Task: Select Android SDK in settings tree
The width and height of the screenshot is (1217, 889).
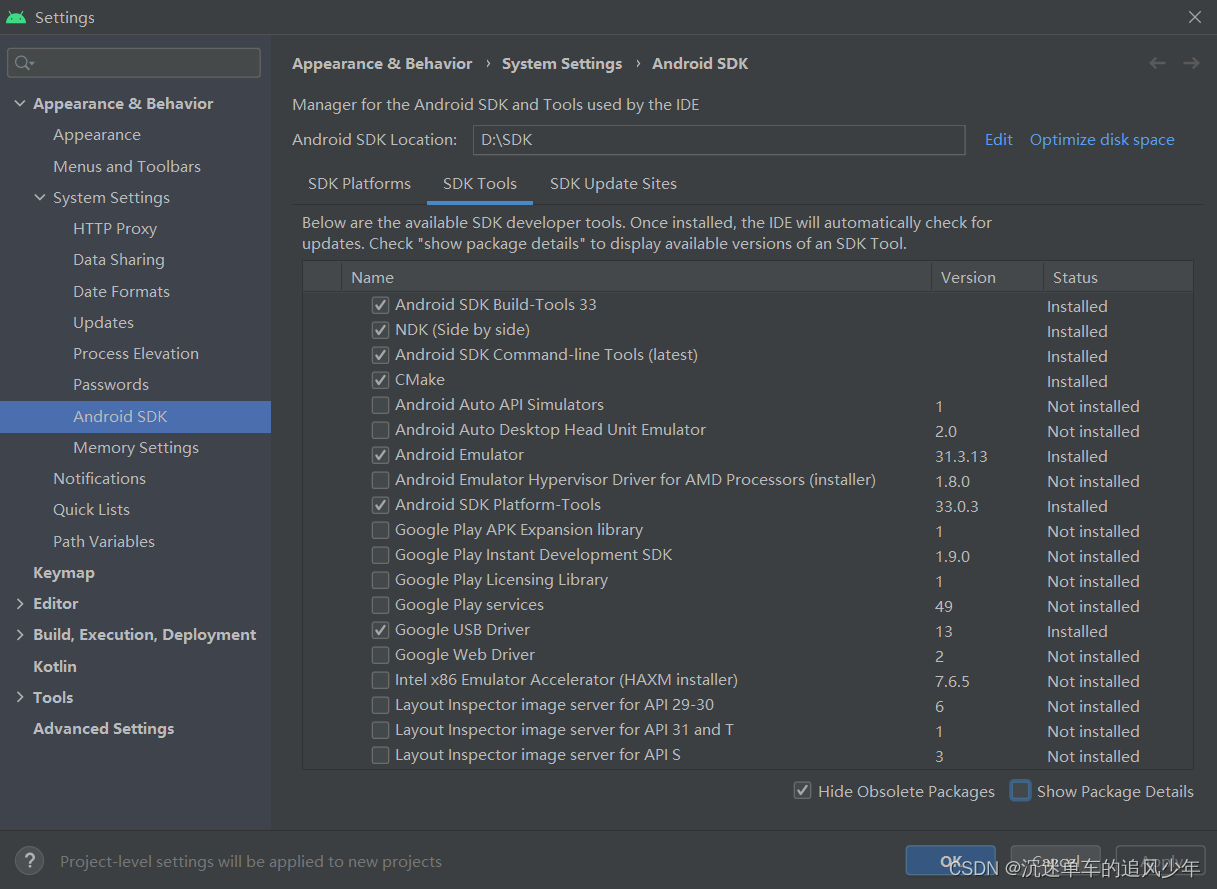Action: (135, 416)
